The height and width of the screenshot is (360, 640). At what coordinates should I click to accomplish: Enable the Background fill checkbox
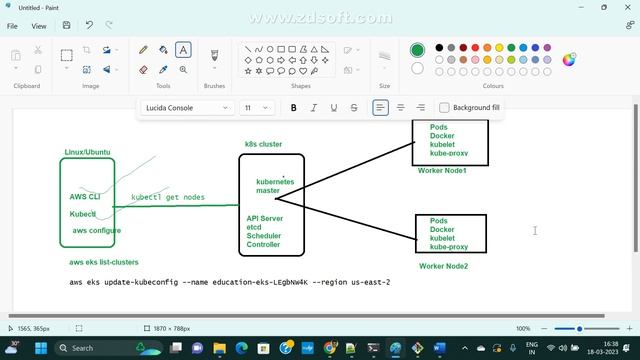pyautogui.click(x=444, y=108)
